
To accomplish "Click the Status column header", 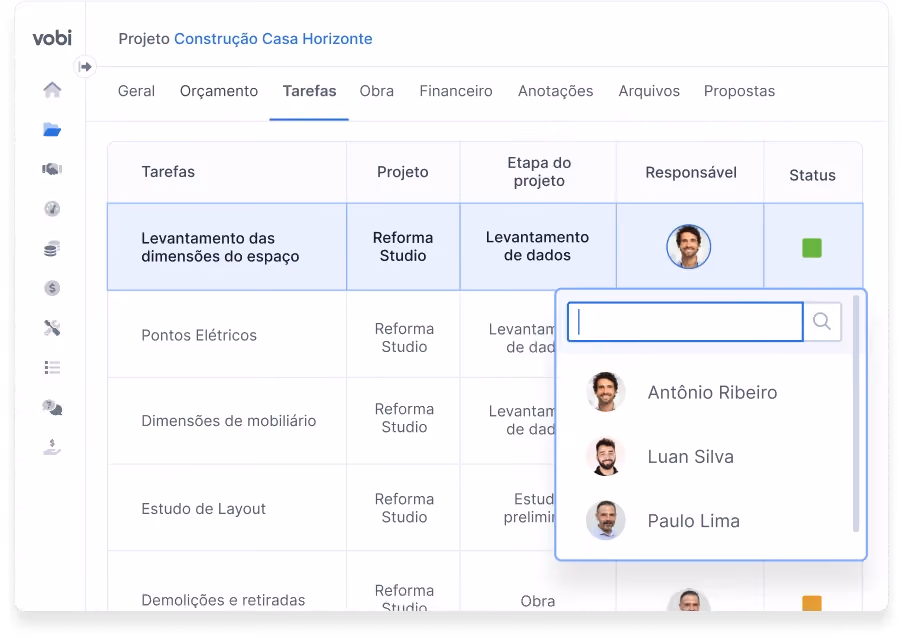I will tap(812, 175).
